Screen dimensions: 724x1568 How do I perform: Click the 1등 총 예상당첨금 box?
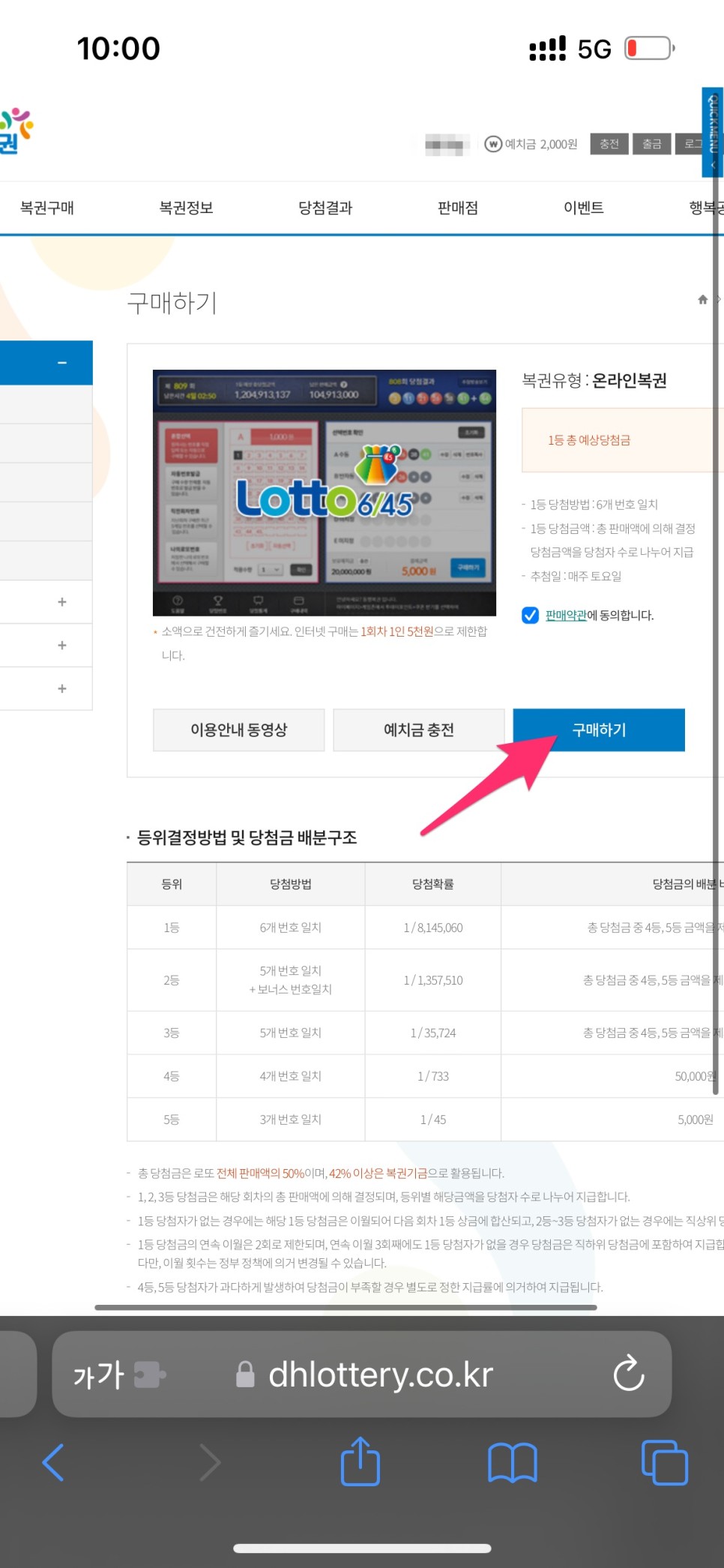click(x=622, y=440)
